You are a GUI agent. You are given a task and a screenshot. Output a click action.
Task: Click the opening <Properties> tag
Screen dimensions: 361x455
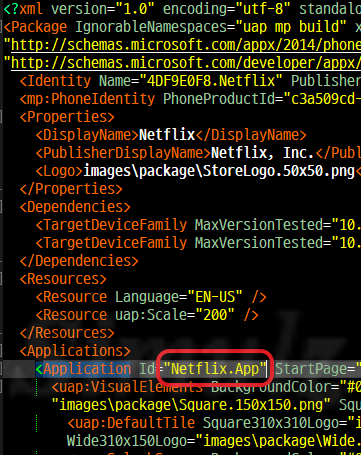(67, 117)
